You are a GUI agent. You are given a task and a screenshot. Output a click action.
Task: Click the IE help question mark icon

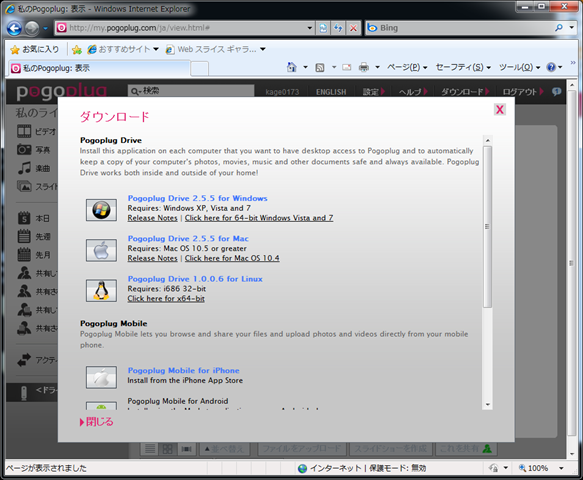pyautogui.click(x=551, y=67)
